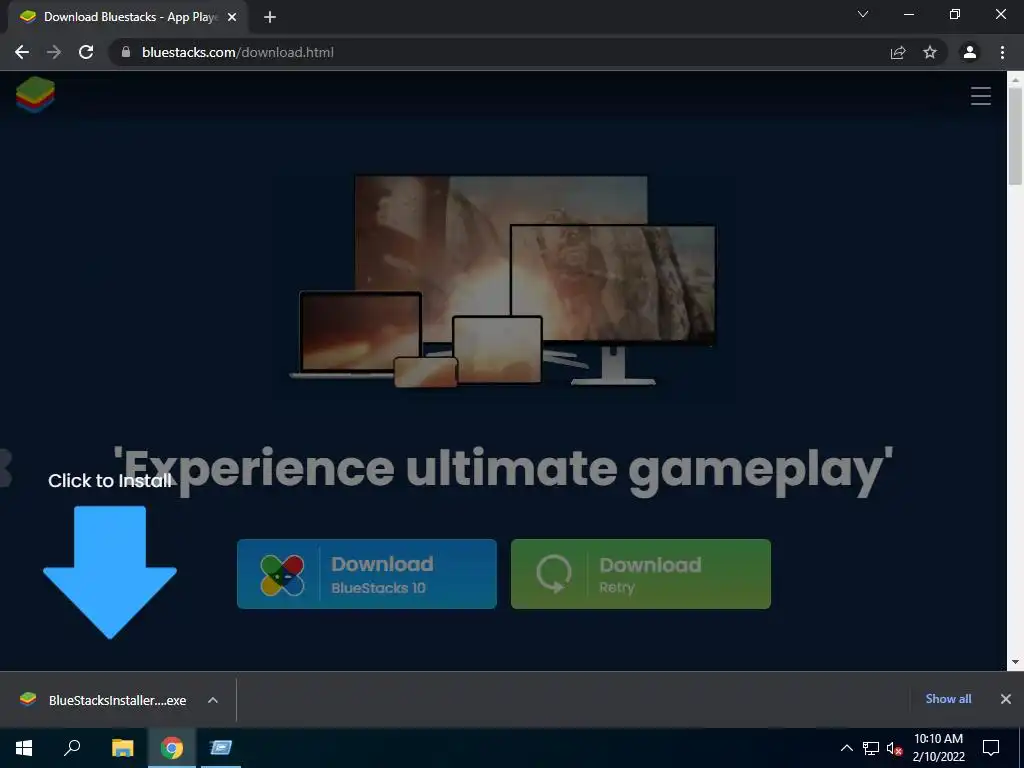Close the Download Bluestacks tab

point(232,17)
